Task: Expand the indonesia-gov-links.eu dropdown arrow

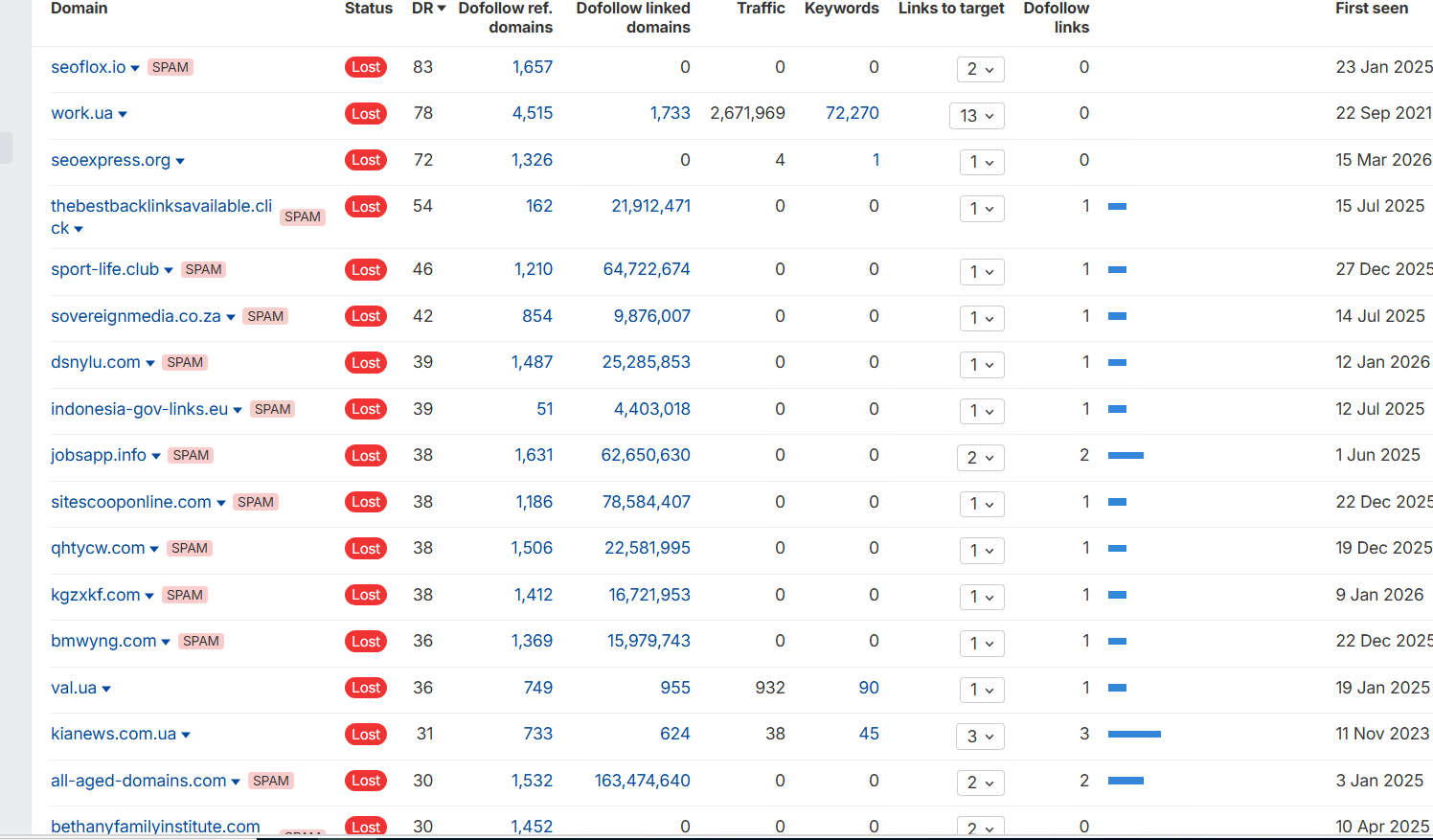Action: [238, 411]
